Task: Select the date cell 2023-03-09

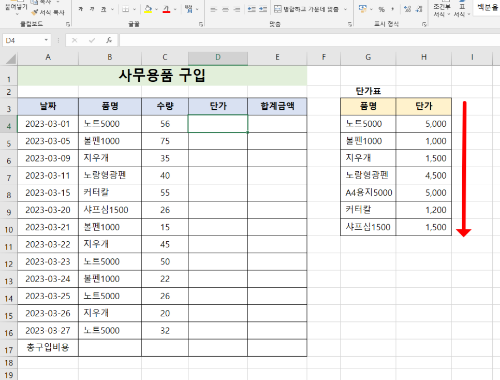Action: [x=48, y=158]
